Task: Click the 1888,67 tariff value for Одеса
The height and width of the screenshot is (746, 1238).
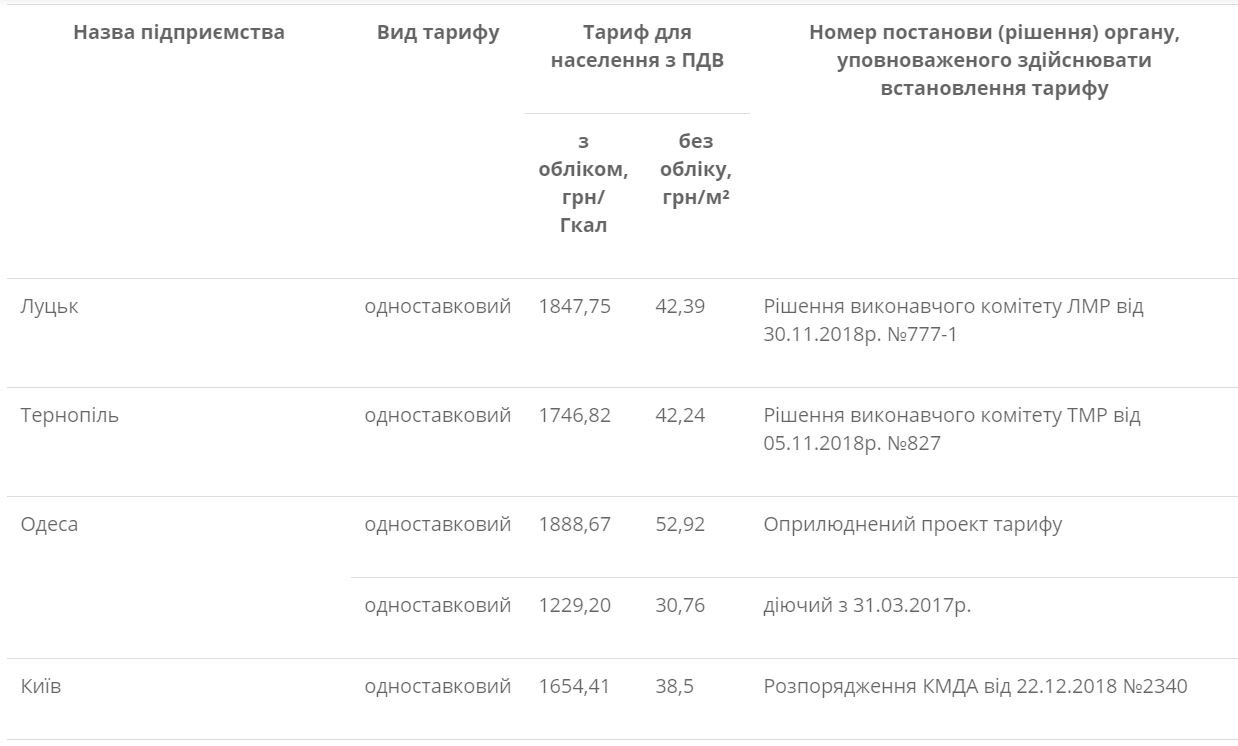Action: [x=574, y=524]
